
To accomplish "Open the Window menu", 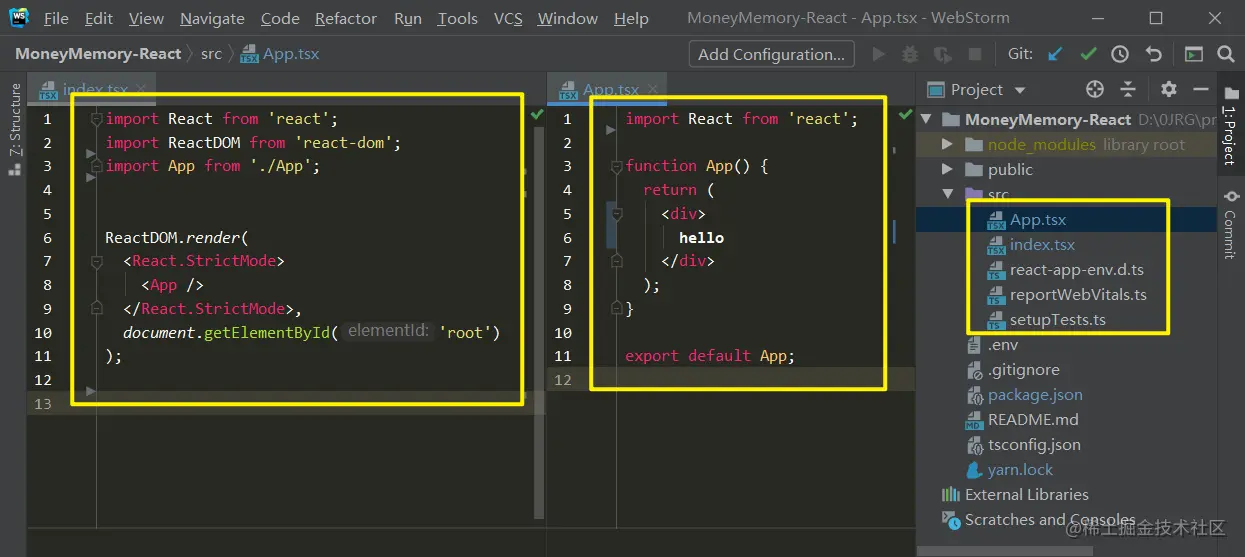I will click(x=569, y=18).
